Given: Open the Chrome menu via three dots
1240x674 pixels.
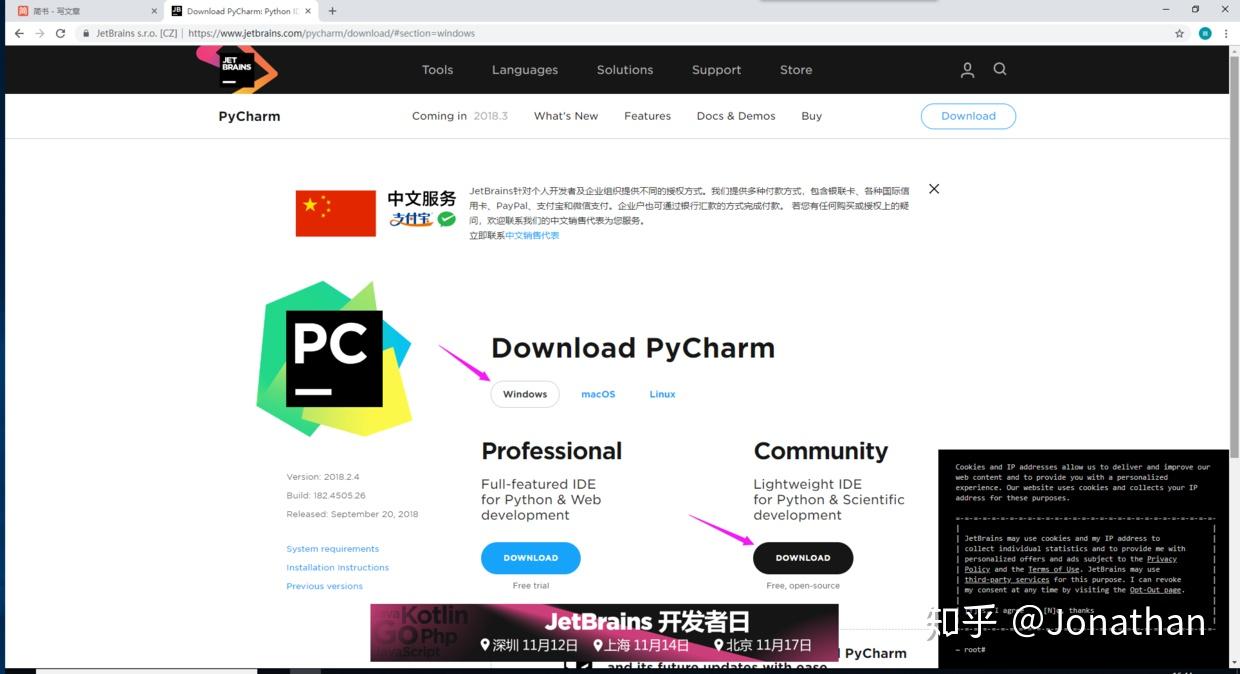Looking at the screenshot, I should 1225,32.
